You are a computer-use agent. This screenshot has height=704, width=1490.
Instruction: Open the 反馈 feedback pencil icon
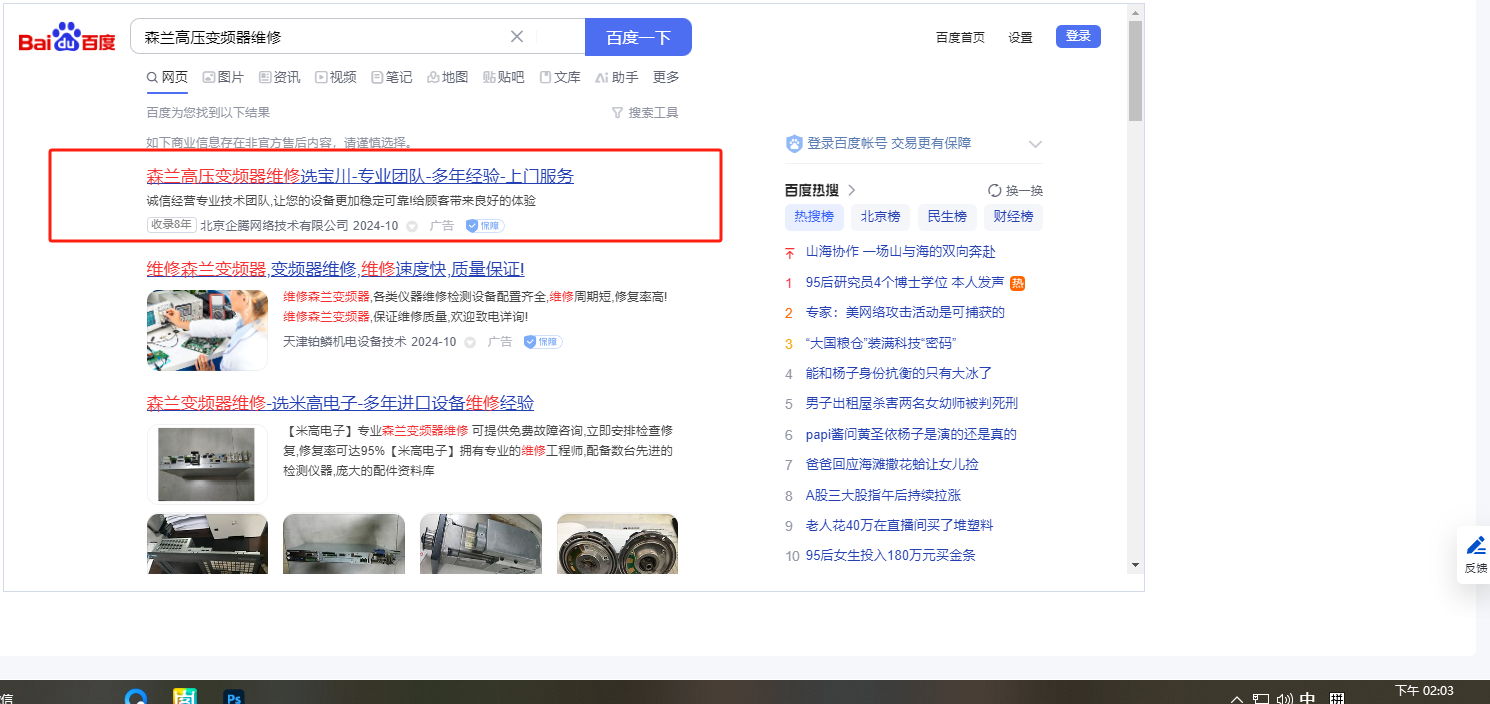1476,546
